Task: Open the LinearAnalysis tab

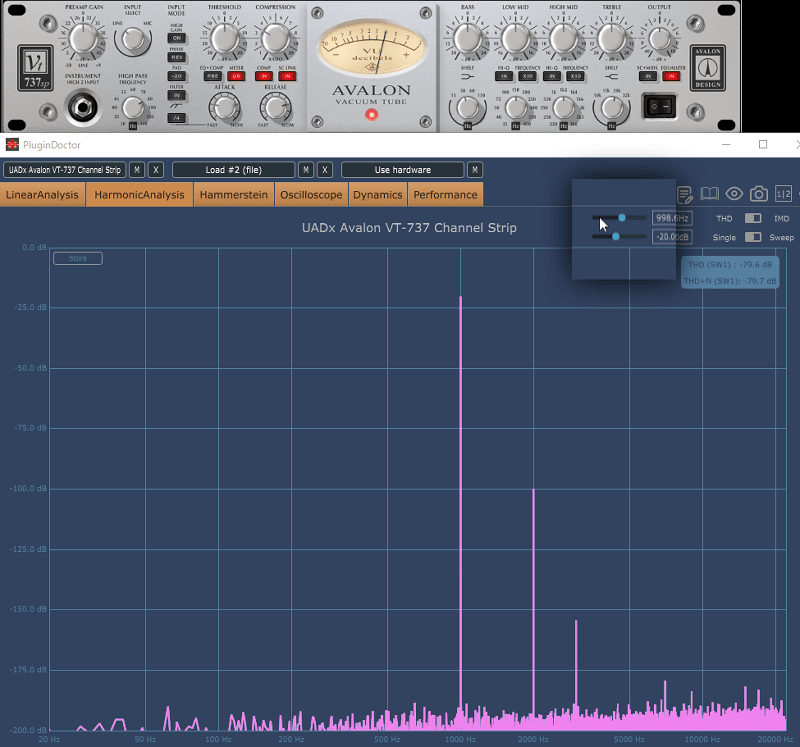Action: (42, 194)
